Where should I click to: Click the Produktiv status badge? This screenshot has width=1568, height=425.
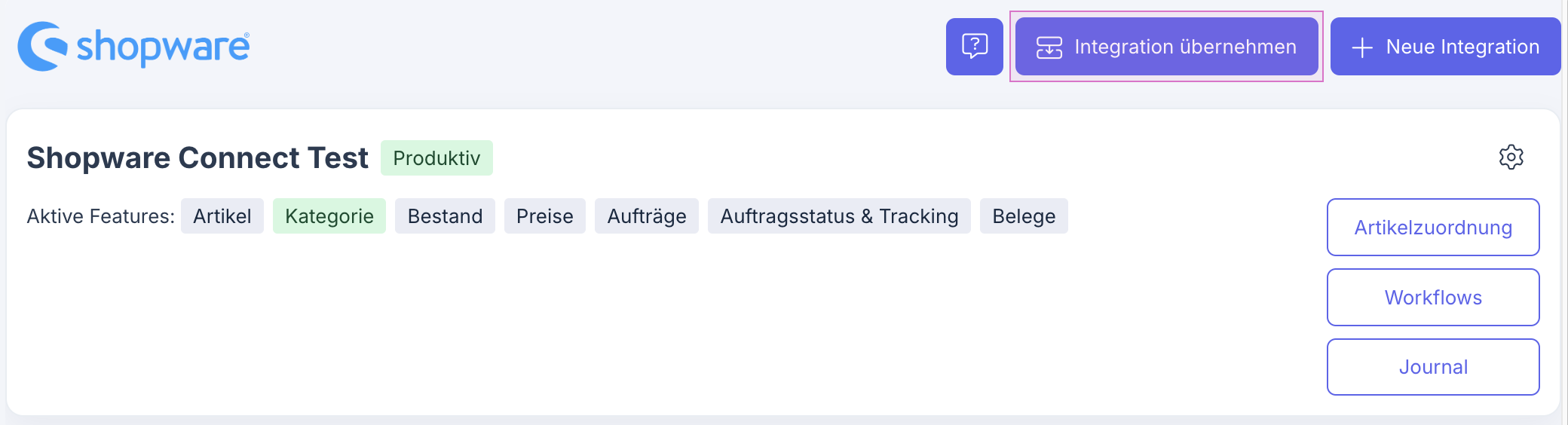click(436, 158)
